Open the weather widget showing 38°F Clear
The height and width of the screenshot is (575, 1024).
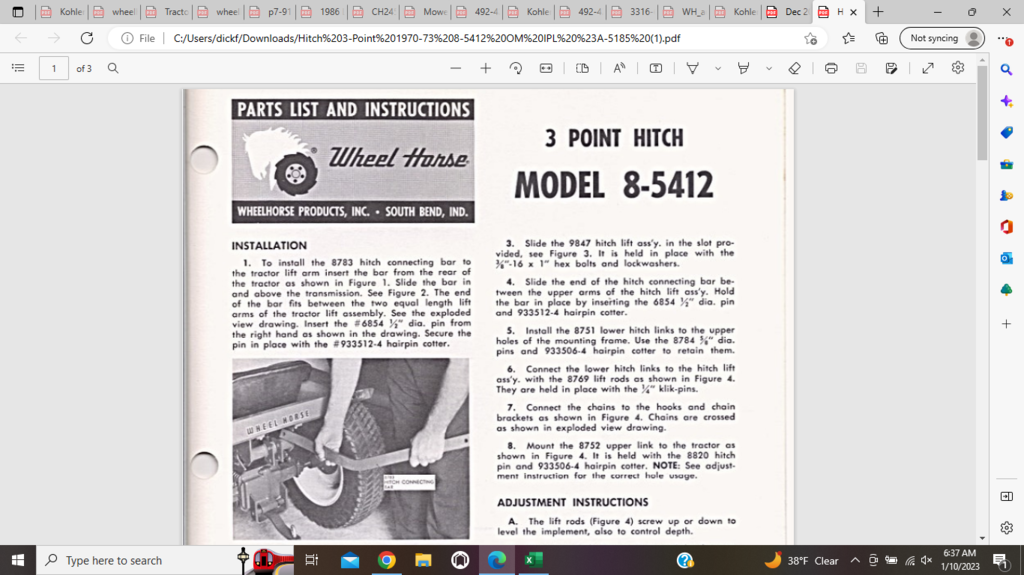tap(801, 560)
